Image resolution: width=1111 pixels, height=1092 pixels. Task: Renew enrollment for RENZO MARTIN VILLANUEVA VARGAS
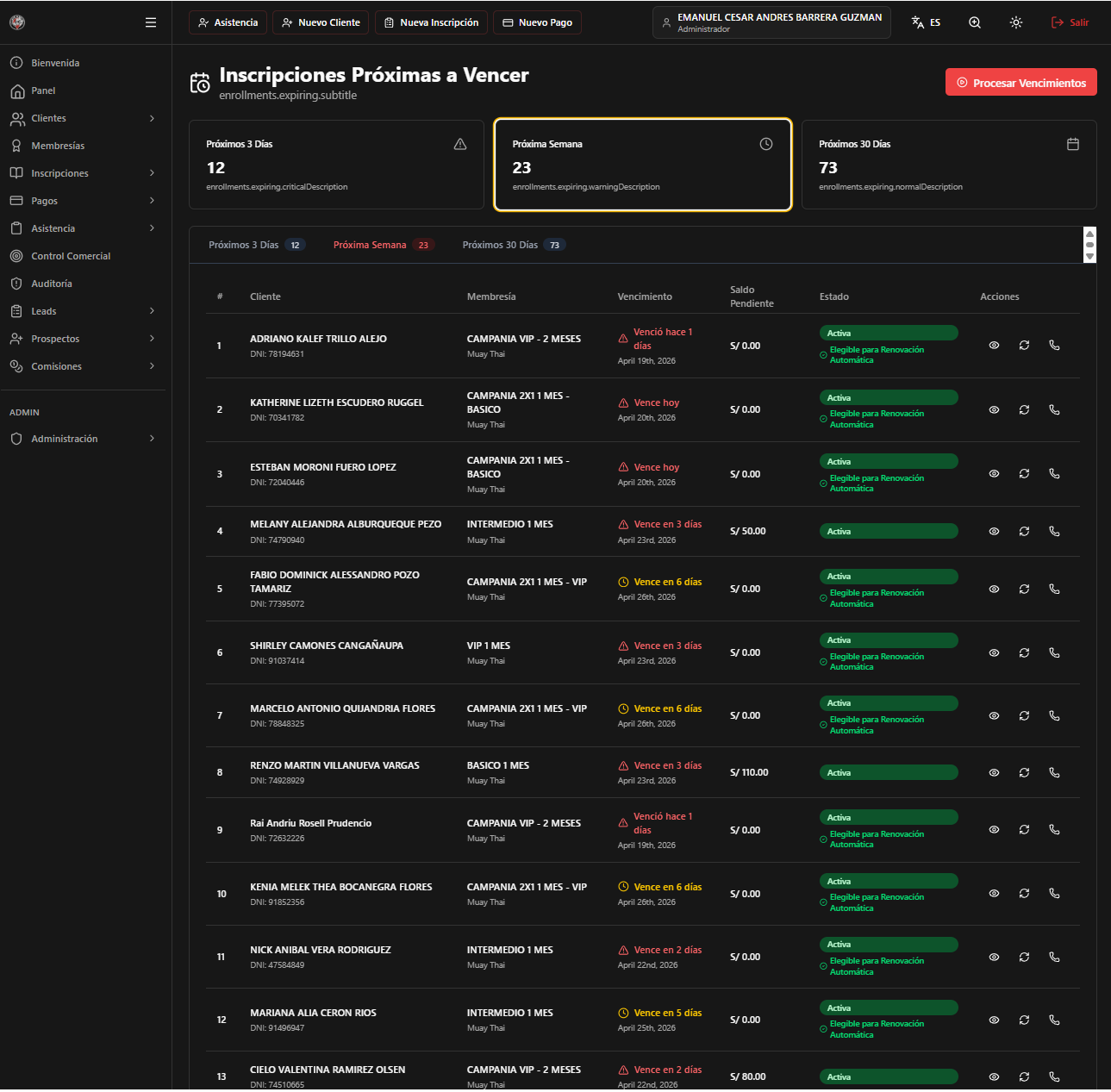point(1024,772)
